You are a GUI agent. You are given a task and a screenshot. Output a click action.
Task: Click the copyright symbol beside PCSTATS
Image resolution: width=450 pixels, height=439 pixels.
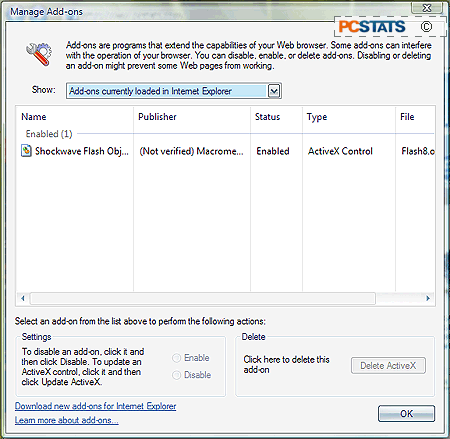[x=426, y=27]
